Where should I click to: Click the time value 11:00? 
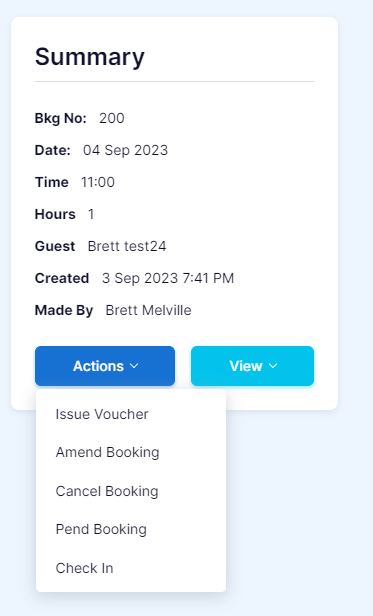coord(98,182)
